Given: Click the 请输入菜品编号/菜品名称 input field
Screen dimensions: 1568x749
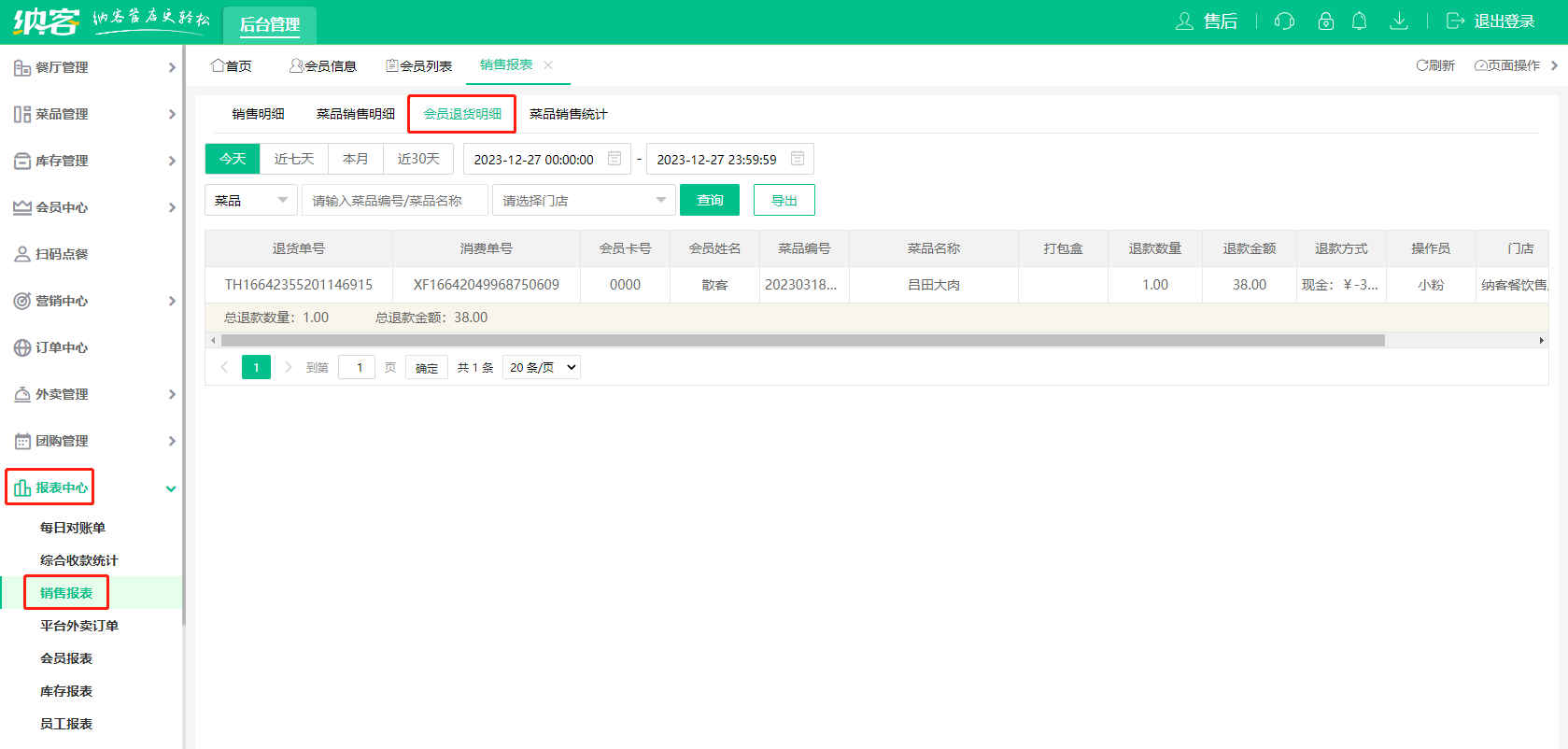Looking at the screenshot, I should 395,200.
